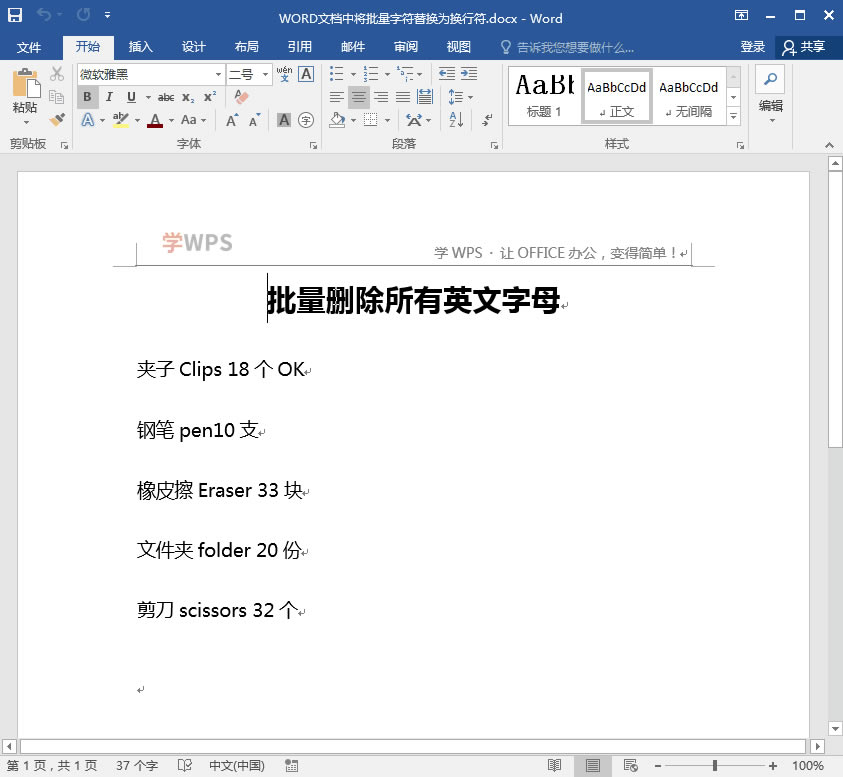Save the document from the quick access toolbar
The width and height of the screenshot is (843, 777).
coord(15,16)
